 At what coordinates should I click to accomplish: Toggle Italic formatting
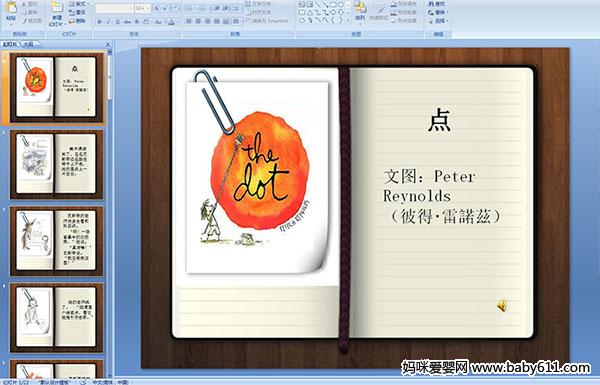(x=108, y=22)
